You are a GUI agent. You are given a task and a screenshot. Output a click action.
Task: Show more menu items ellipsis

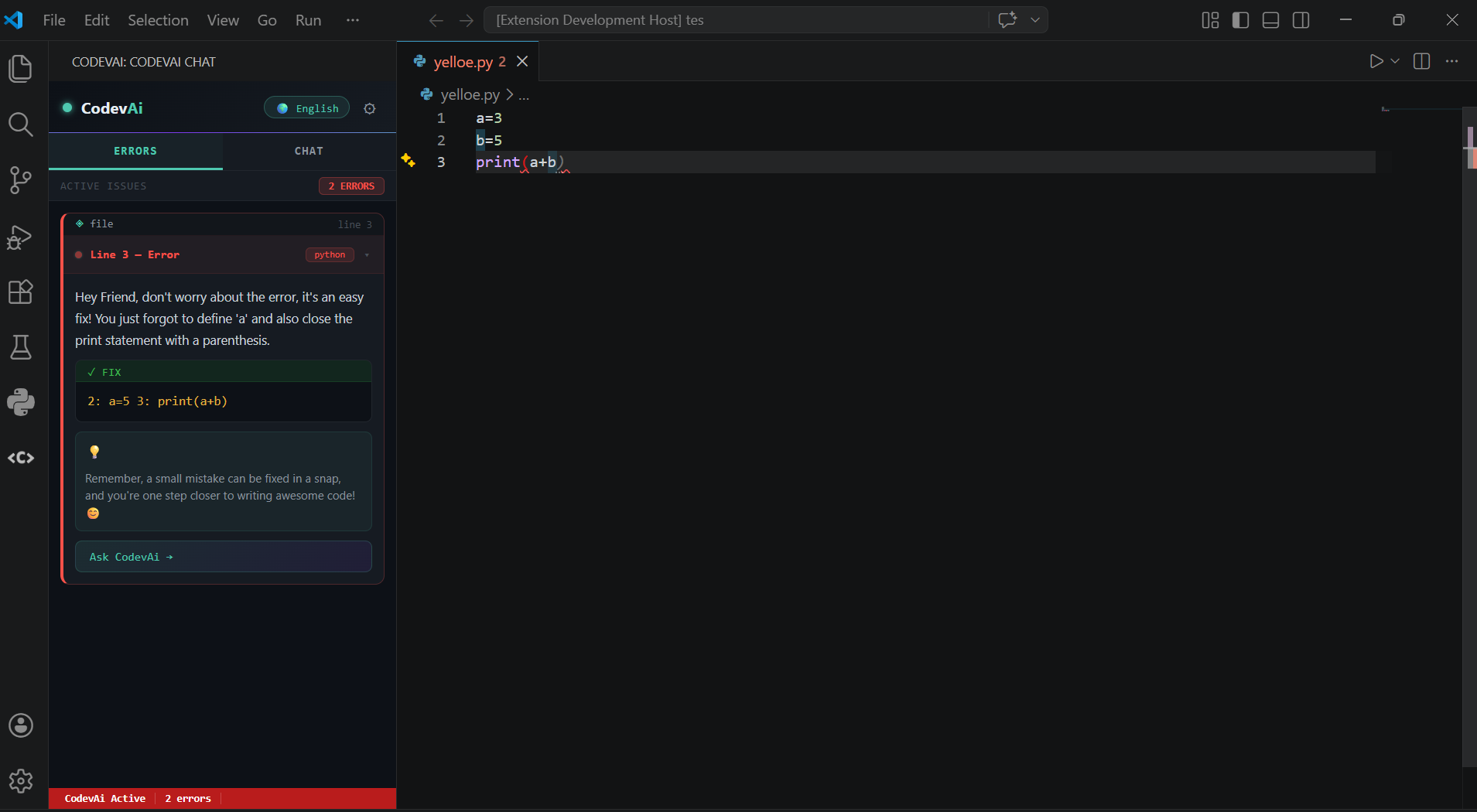click(x=353, y=20)
